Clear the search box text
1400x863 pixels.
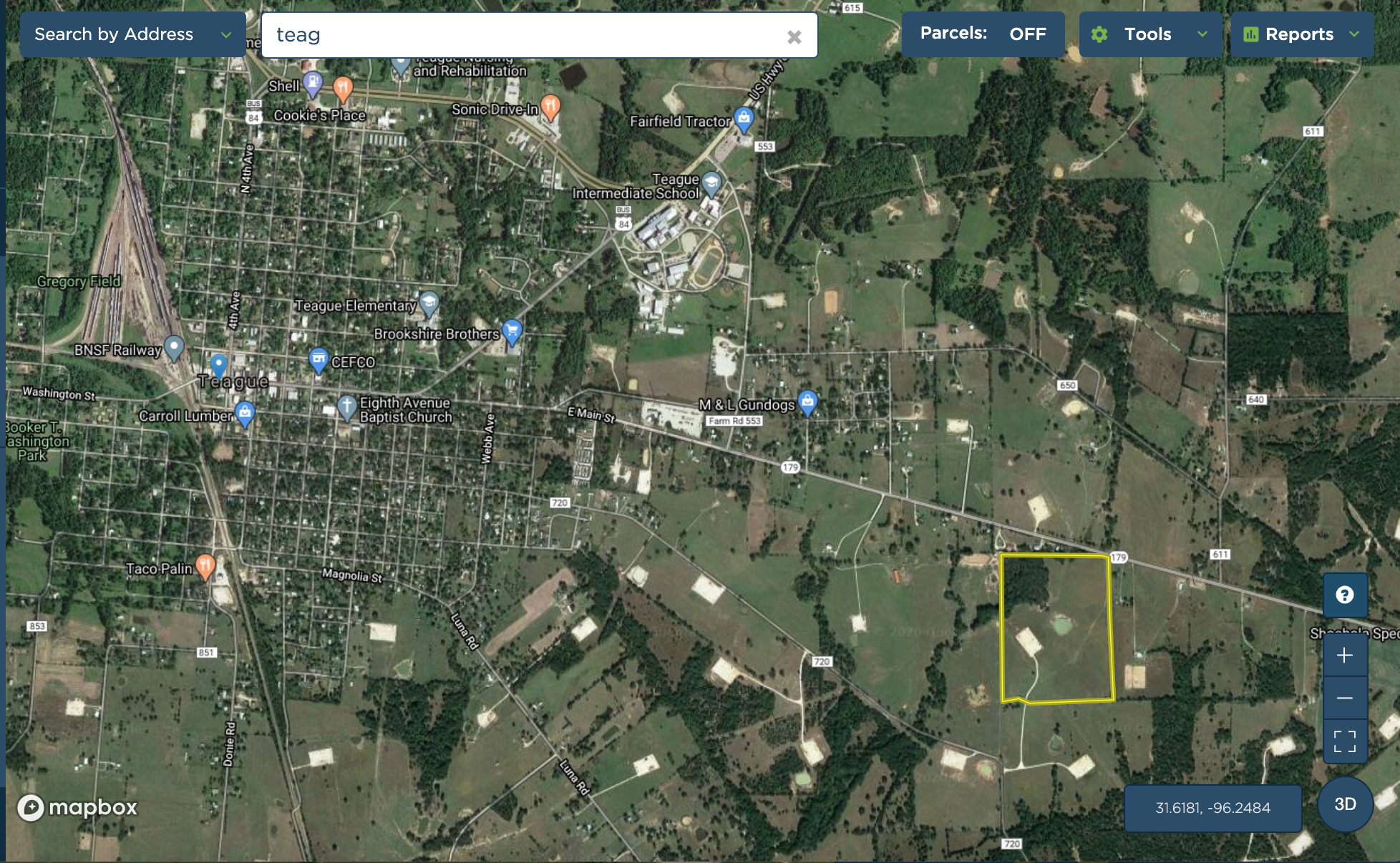(794, 36)
